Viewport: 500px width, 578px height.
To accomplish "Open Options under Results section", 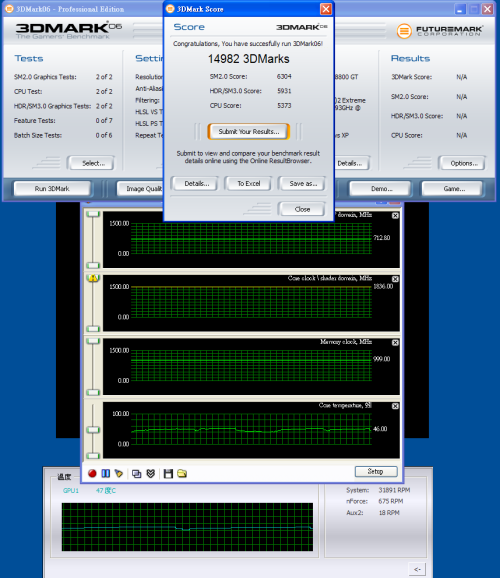I will (x=463, y=163).
